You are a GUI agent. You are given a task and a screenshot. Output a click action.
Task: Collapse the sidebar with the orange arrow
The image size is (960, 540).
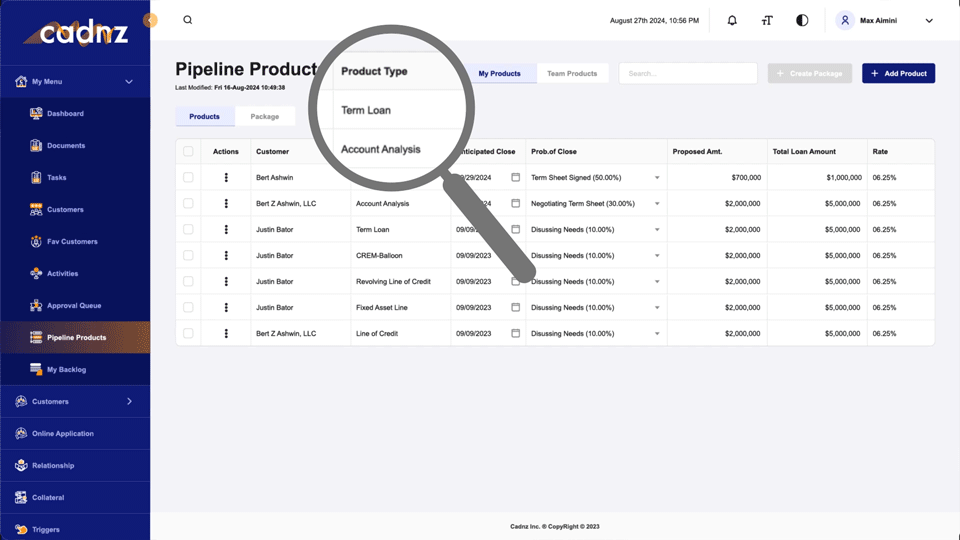150,20
